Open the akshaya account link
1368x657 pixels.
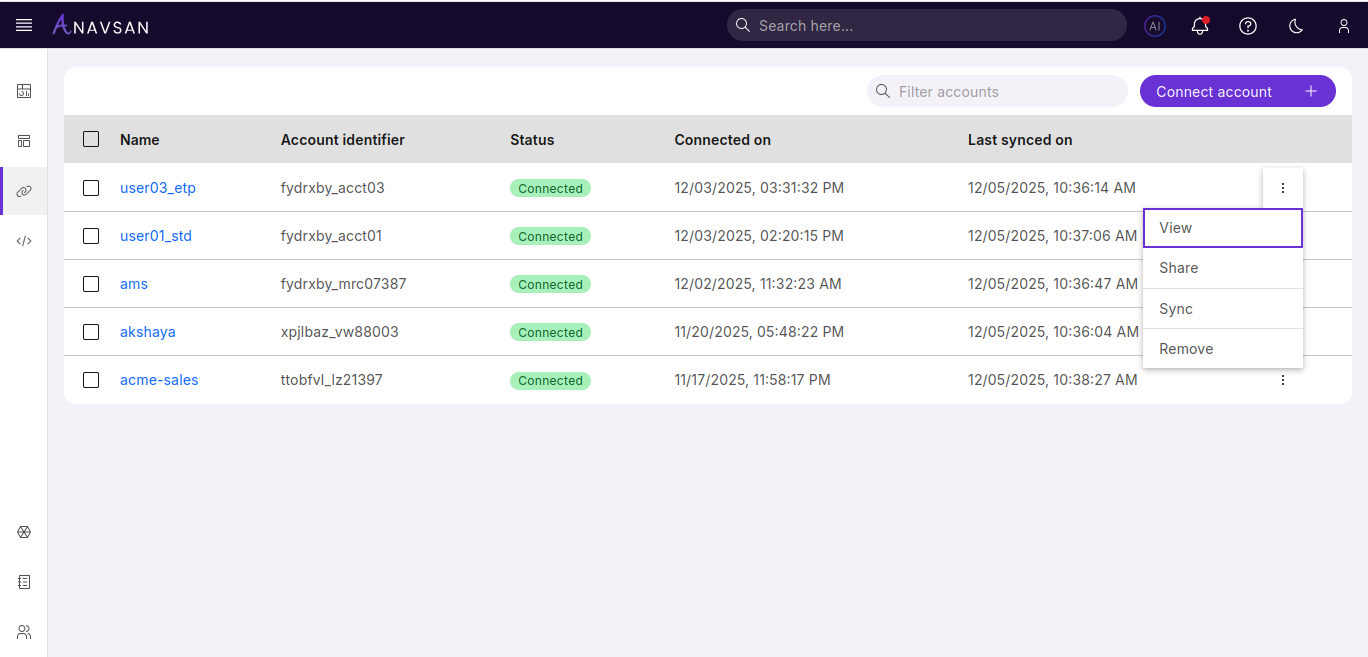tap(147, 331)
